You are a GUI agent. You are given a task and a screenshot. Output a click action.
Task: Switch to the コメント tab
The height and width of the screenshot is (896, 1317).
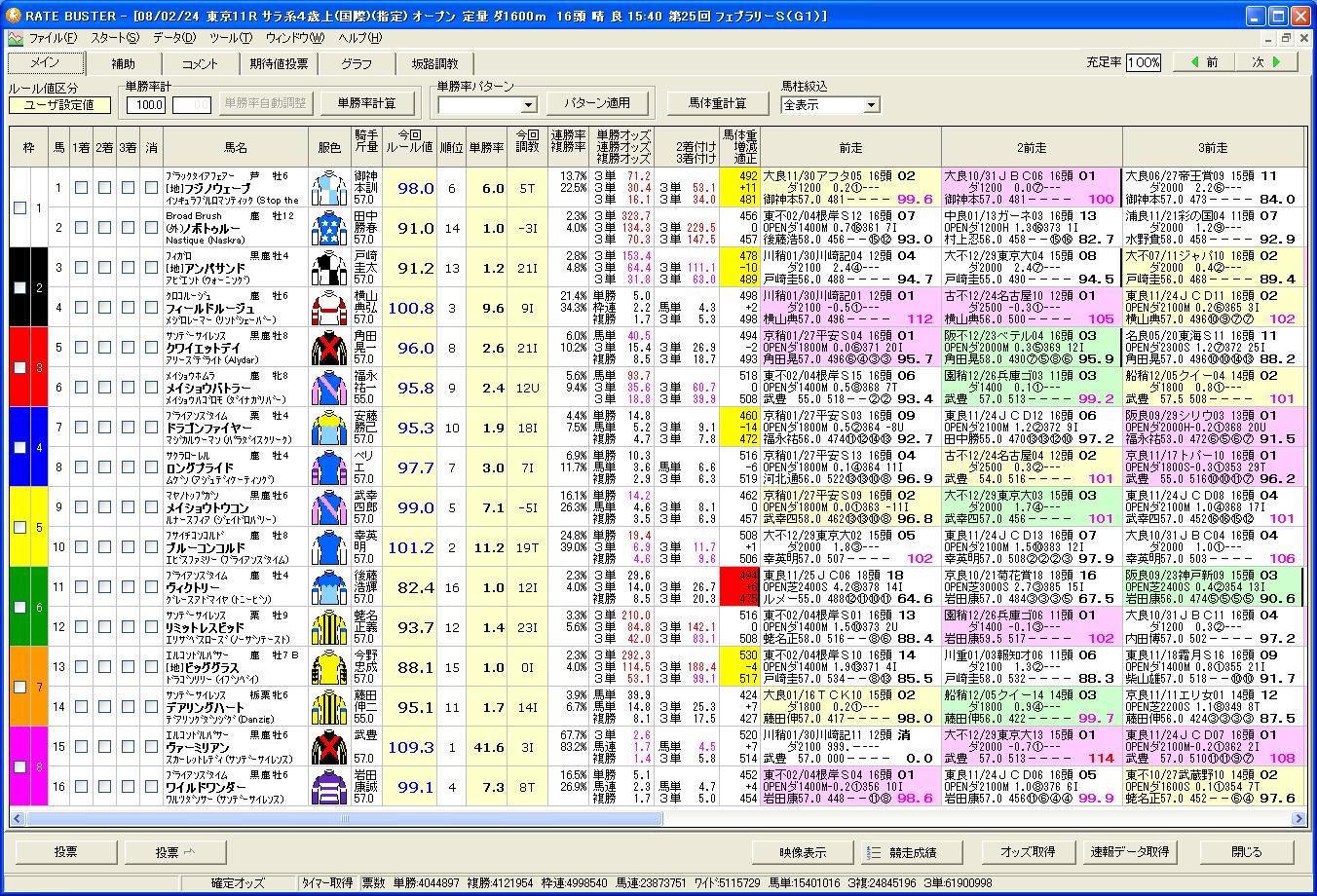point(200,63)
